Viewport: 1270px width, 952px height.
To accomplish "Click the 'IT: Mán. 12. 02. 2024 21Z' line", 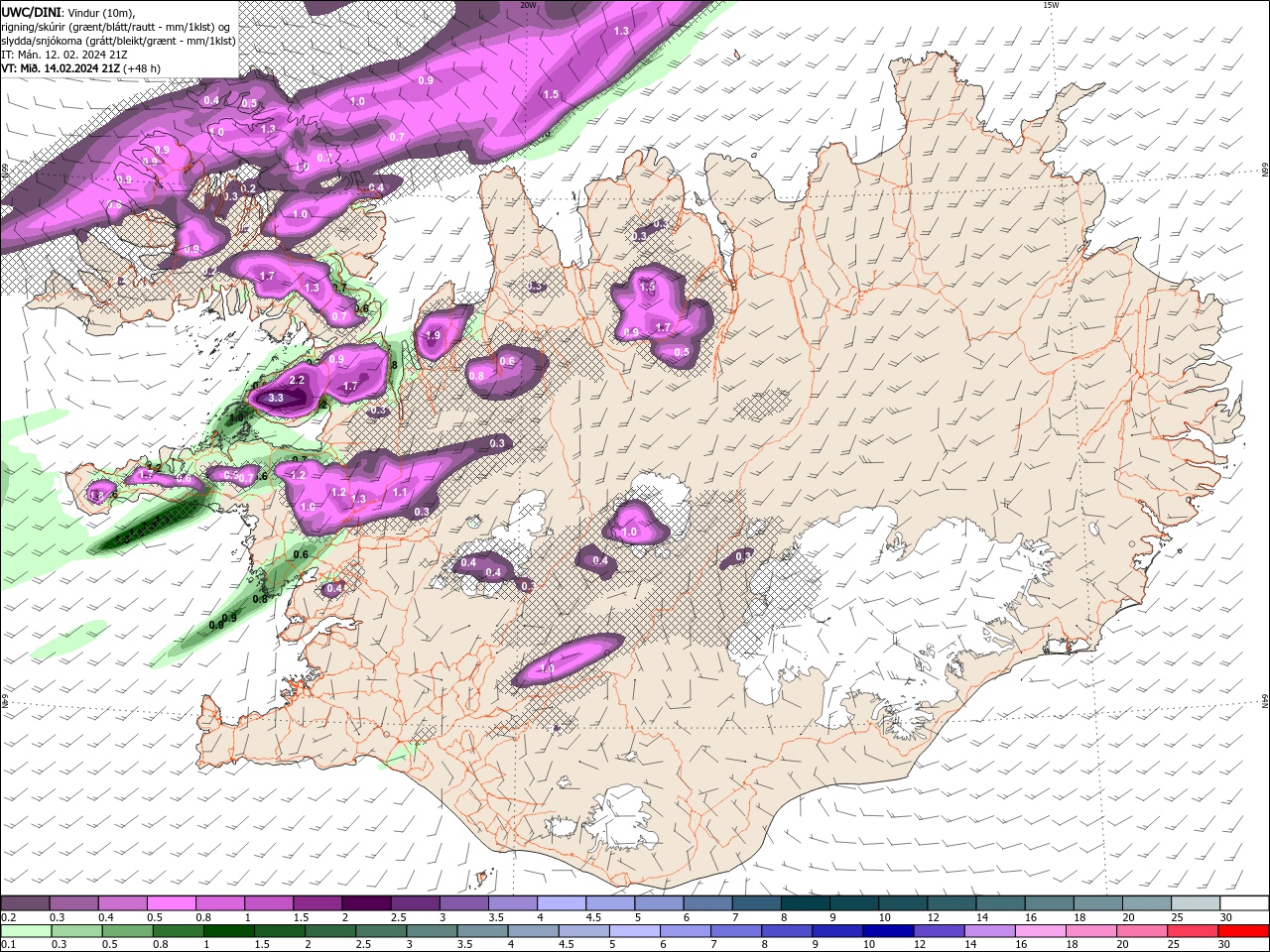I will point(66,55).
